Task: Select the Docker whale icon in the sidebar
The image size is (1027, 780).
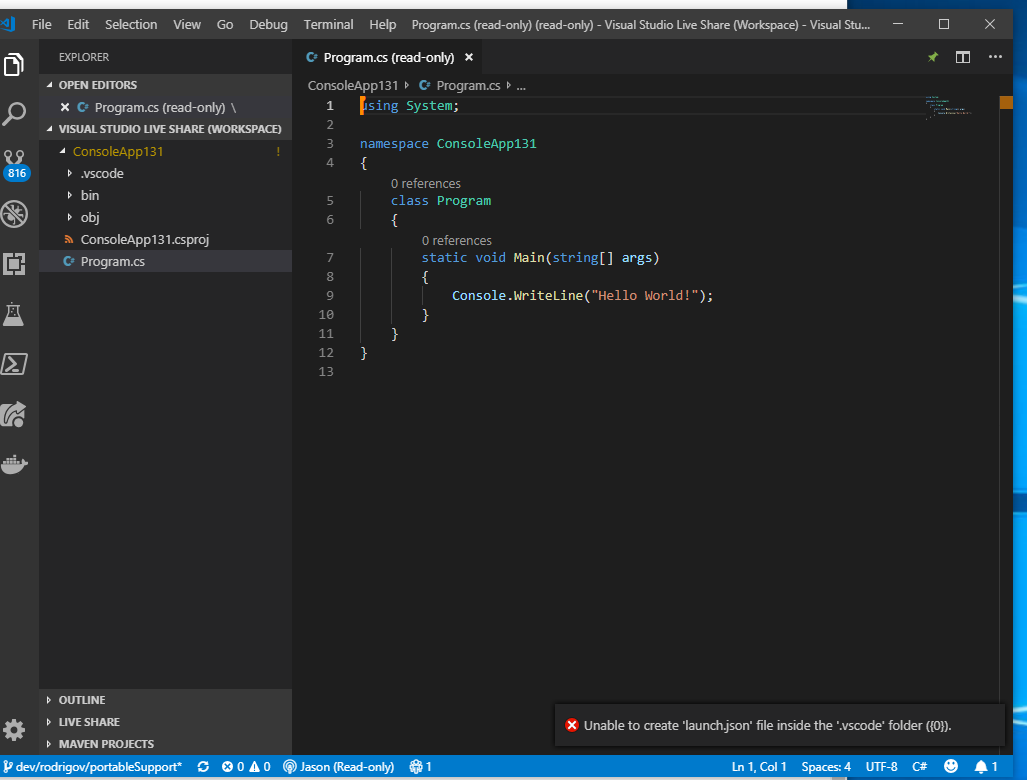Action: click(x=15, y=463)
